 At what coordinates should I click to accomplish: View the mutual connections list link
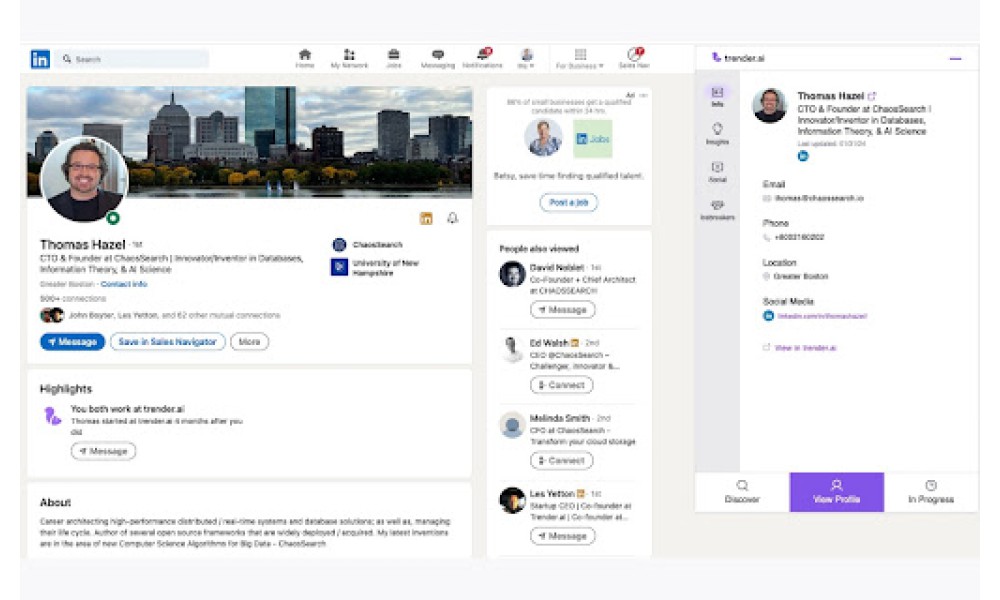point(174,315)
